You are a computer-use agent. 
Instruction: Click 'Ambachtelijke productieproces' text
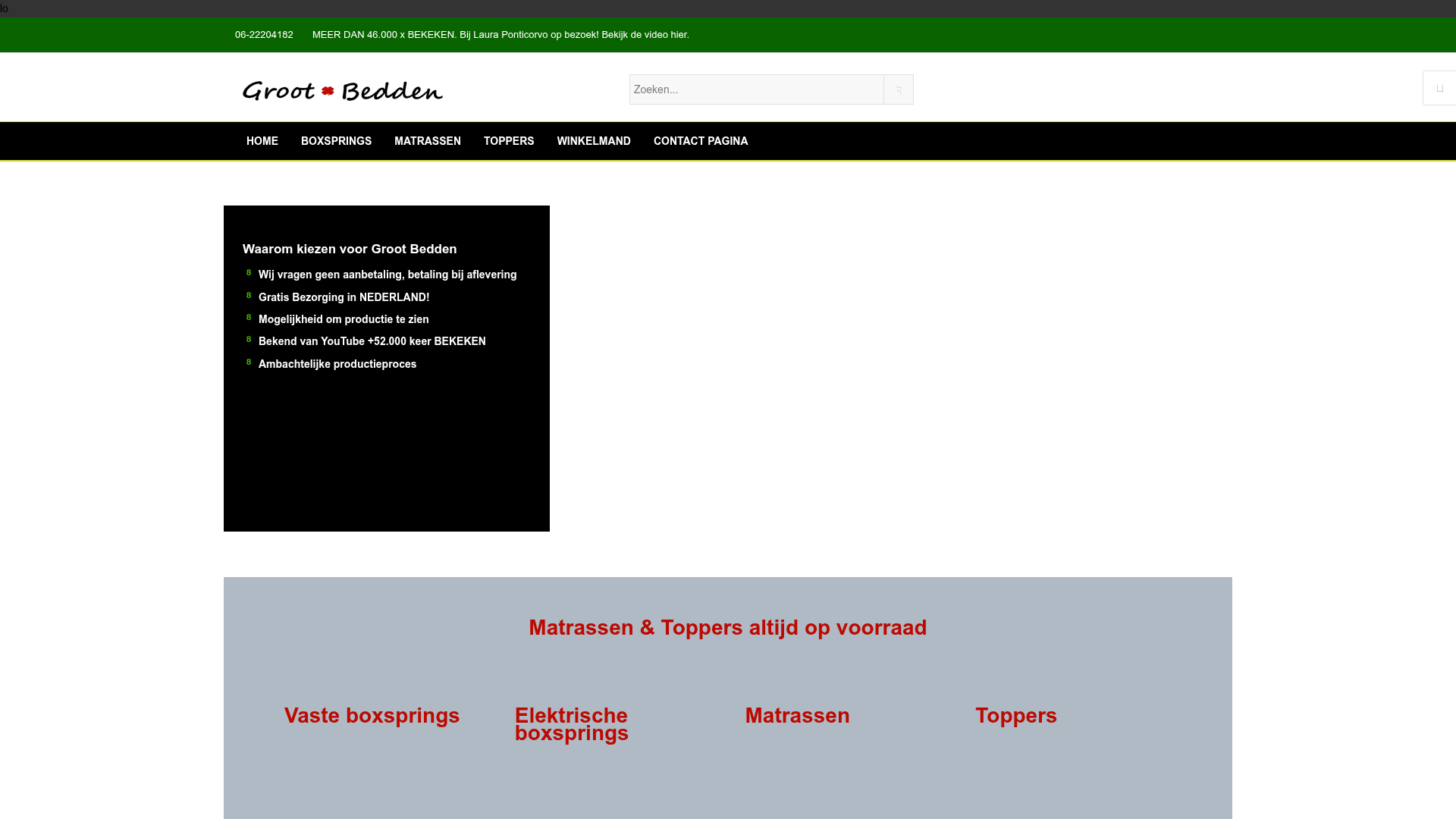tap(337, 364)
